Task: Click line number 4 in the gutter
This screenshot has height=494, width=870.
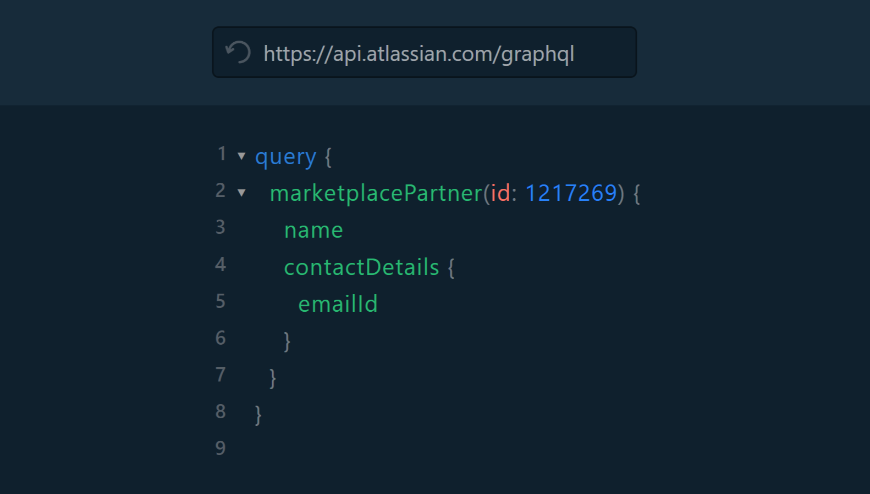Action: [x=220, y=265]
